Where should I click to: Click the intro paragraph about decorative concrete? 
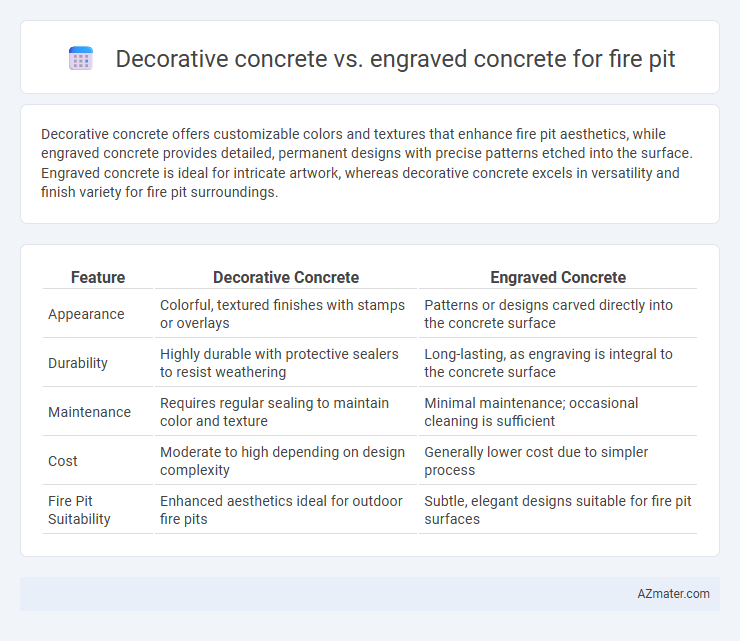tap(367, 163)
